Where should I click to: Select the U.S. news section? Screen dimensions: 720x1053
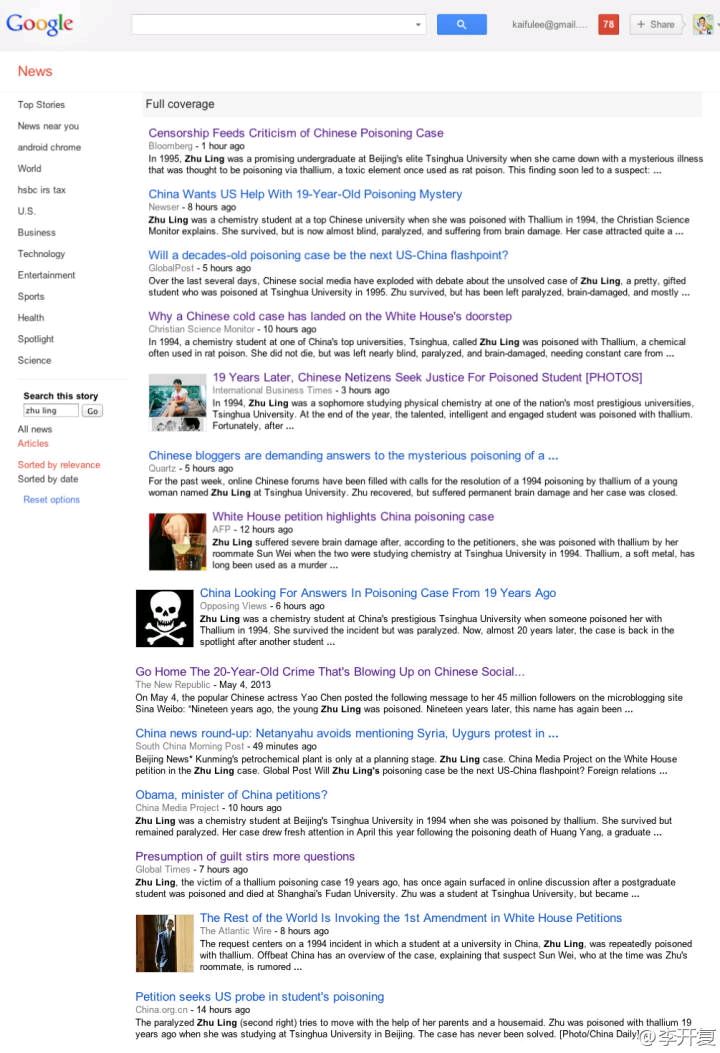(x=26, y=211)
